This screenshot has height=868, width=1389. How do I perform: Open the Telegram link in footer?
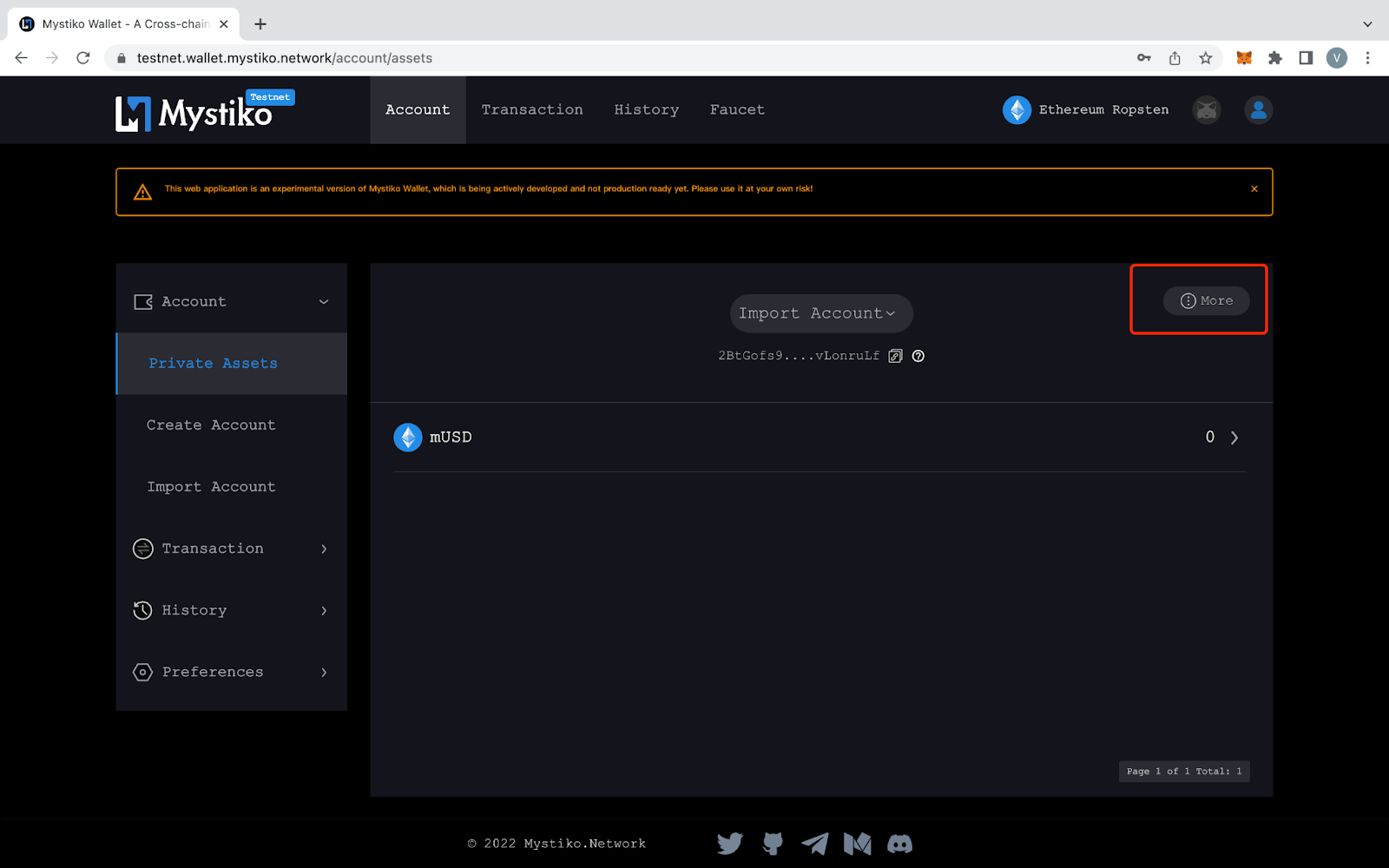pos(814,844)
